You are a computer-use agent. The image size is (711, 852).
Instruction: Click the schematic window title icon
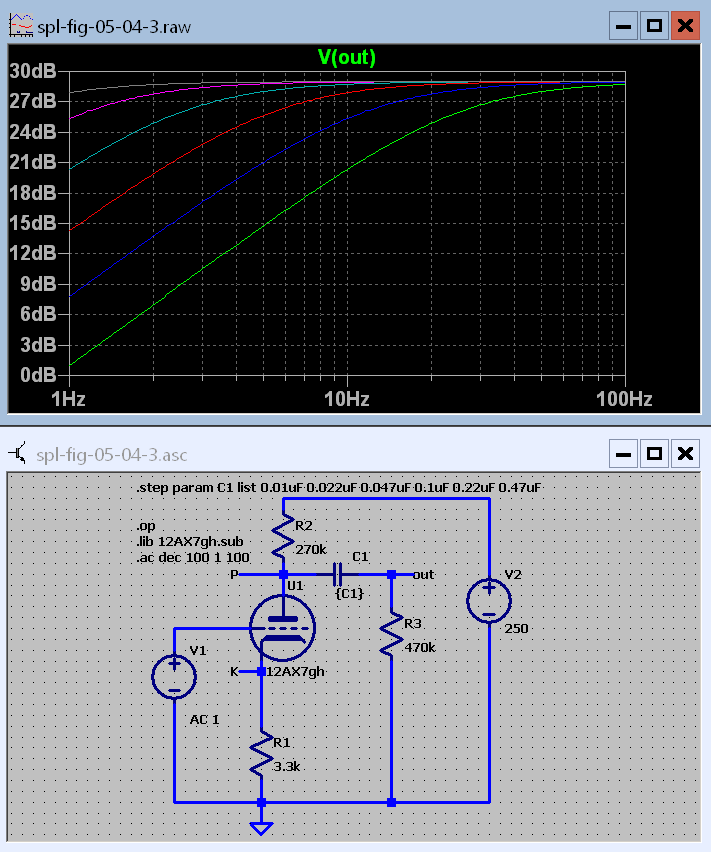[x=20, y=455]
